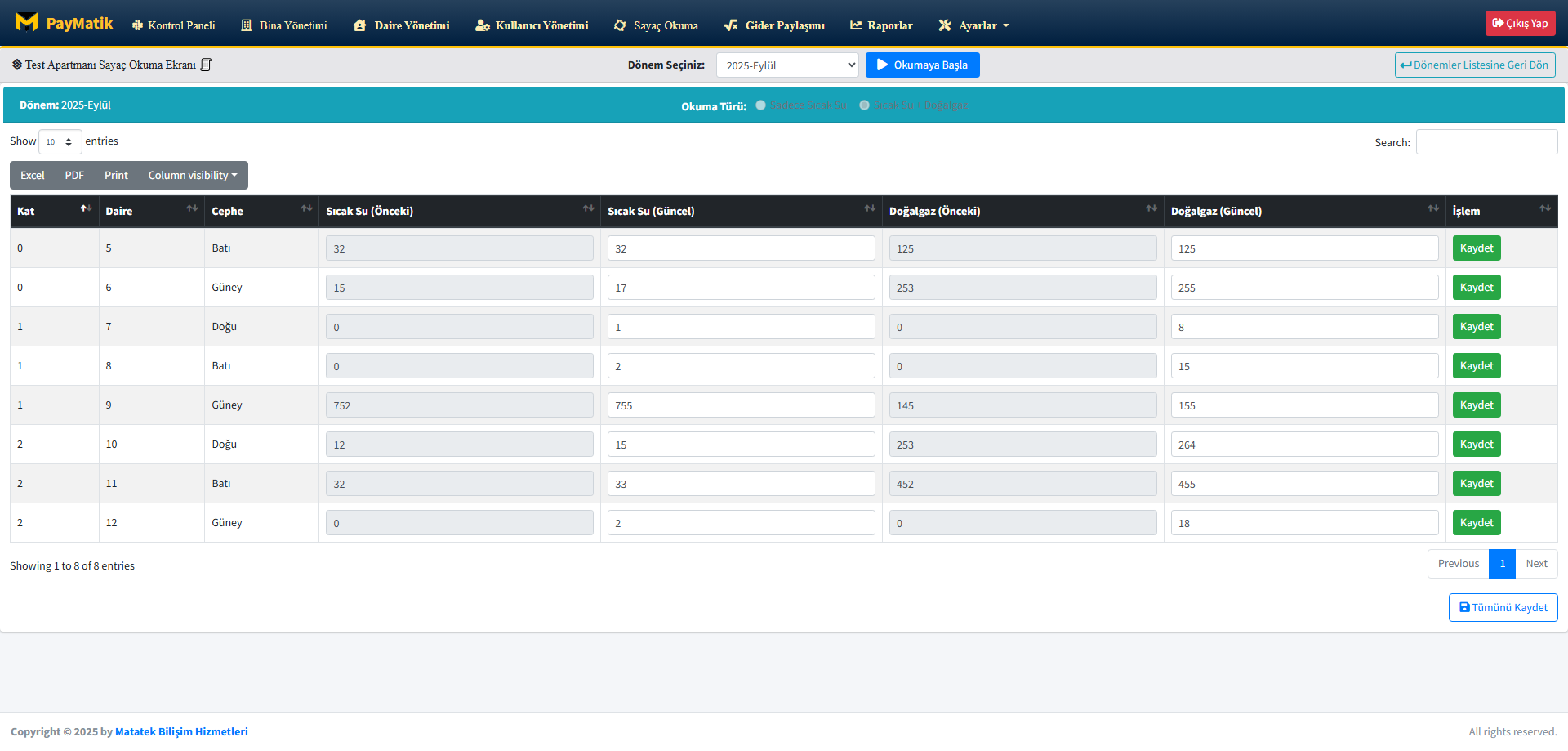Click the Kullanıcı Yönetimi user icon

[x=482, y=25]
